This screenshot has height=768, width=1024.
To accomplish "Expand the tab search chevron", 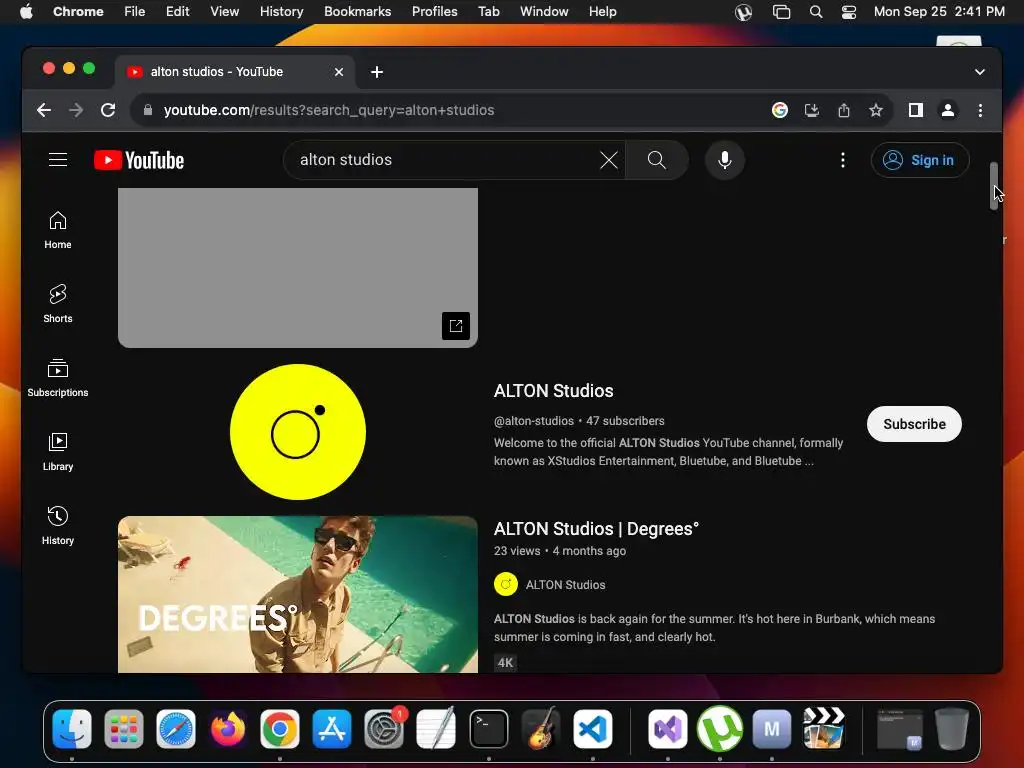I will coord(980,72).
